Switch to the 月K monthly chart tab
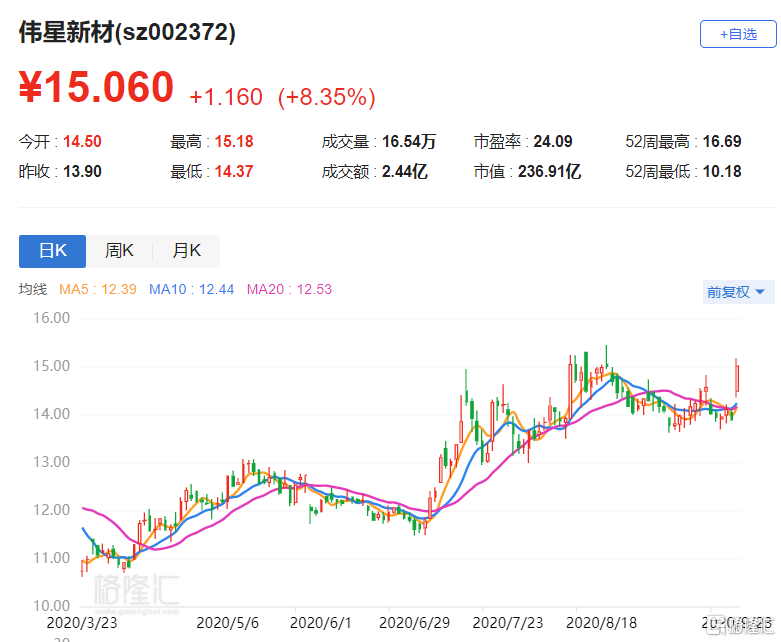781x642 pixels. click(186, 251)
